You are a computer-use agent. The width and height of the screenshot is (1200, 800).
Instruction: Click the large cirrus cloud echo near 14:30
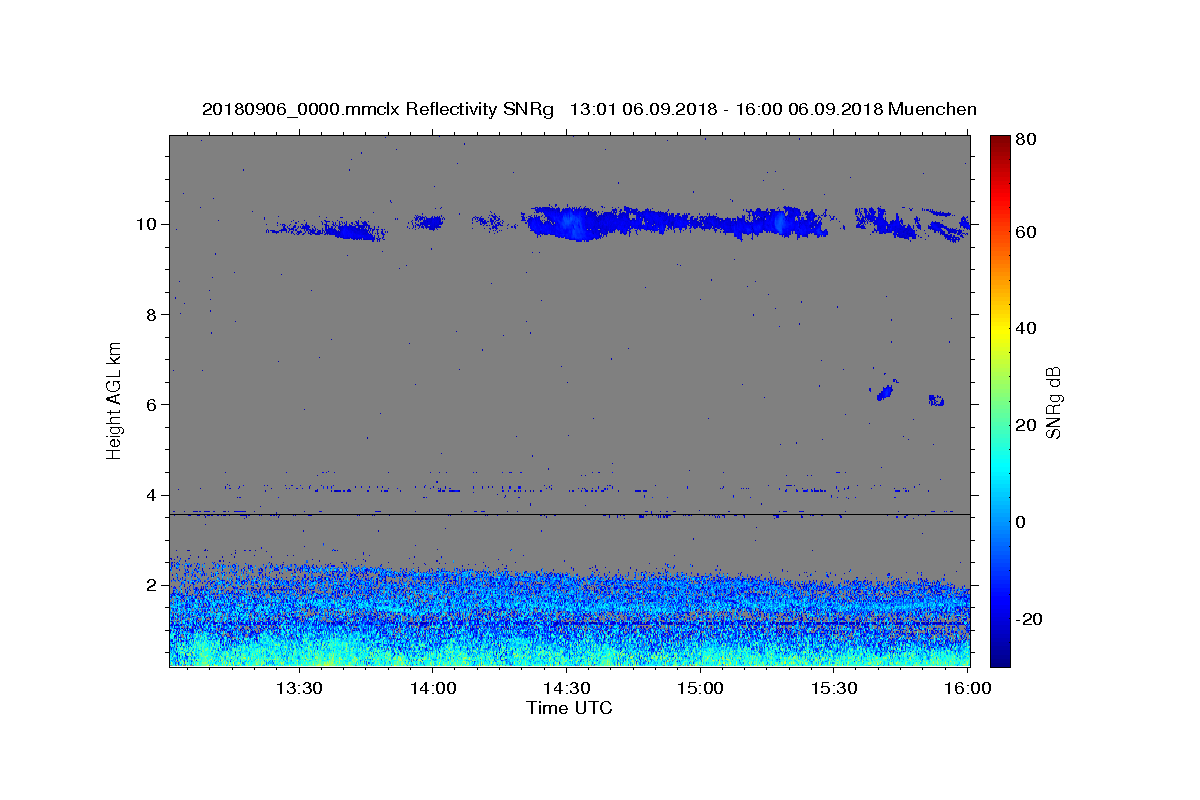click(x=570, y=222)
